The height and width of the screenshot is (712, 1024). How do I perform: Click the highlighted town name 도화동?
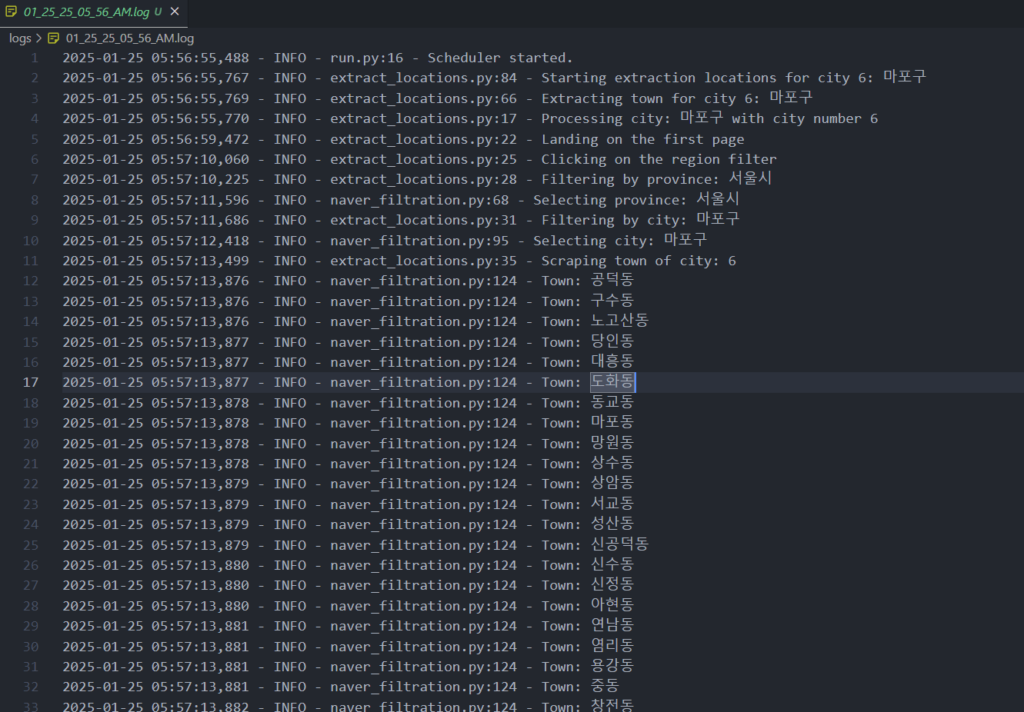pos(612,382)
